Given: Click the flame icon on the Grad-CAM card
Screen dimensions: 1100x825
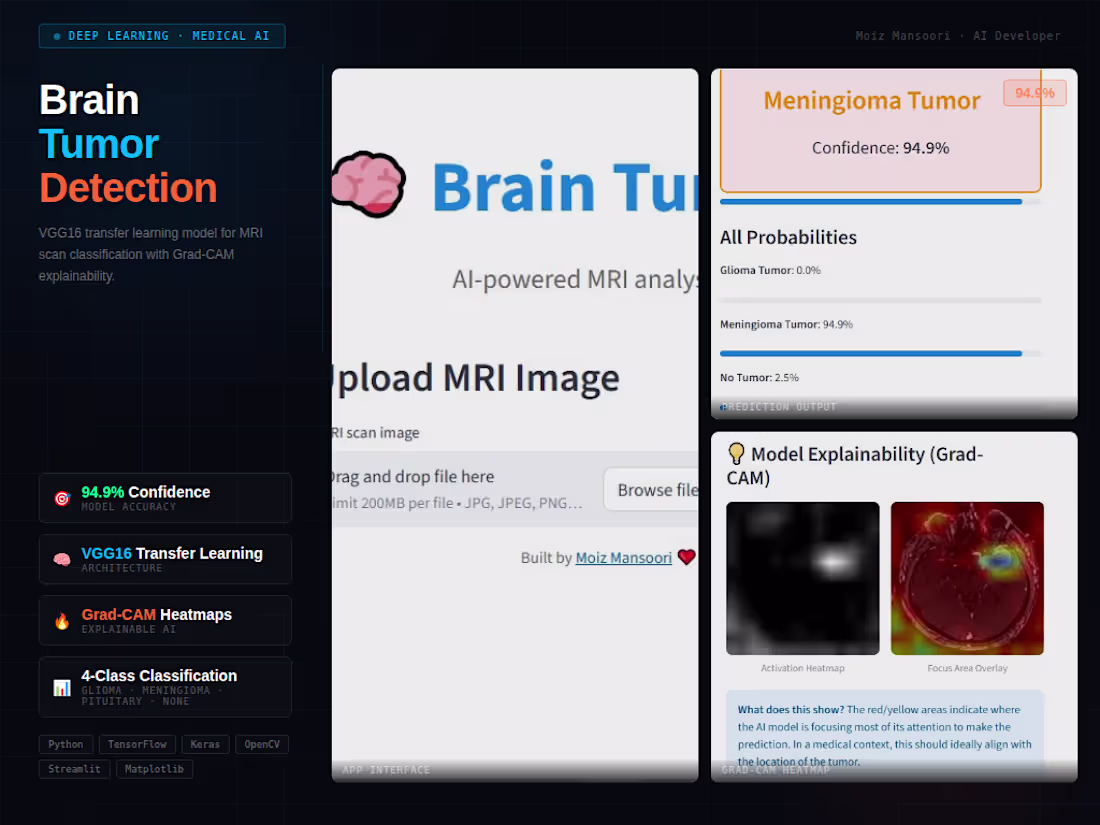Looking at the screenshot, I should pyautogui.click(x=61, y=620).
